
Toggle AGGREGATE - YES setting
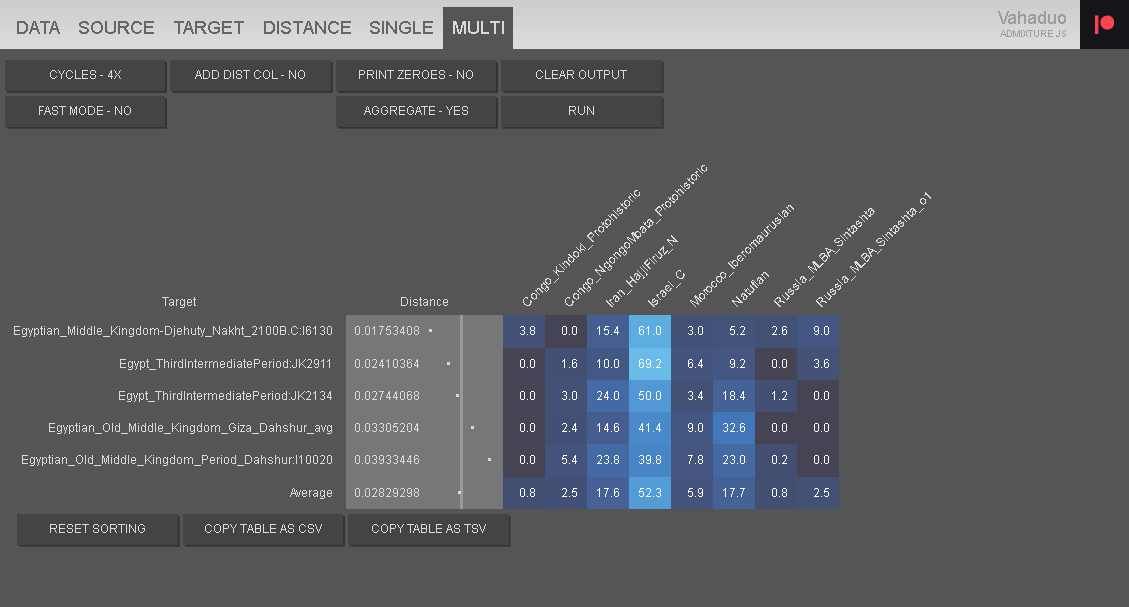(415, 111)
